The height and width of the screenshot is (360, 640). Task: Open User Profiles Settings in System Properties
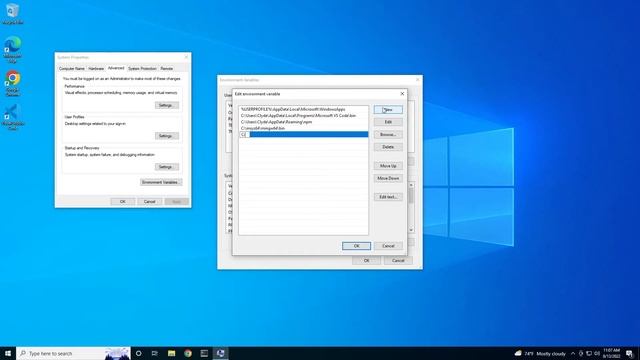pyautogui.click(x=167, y=136)
